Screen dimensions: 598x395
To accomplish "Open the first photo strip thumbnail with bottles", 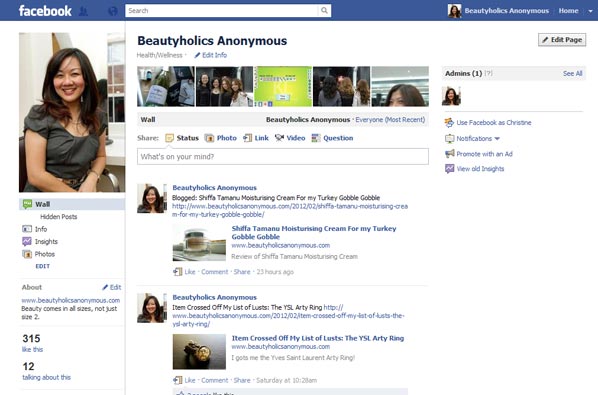I will tap(166, 87).
